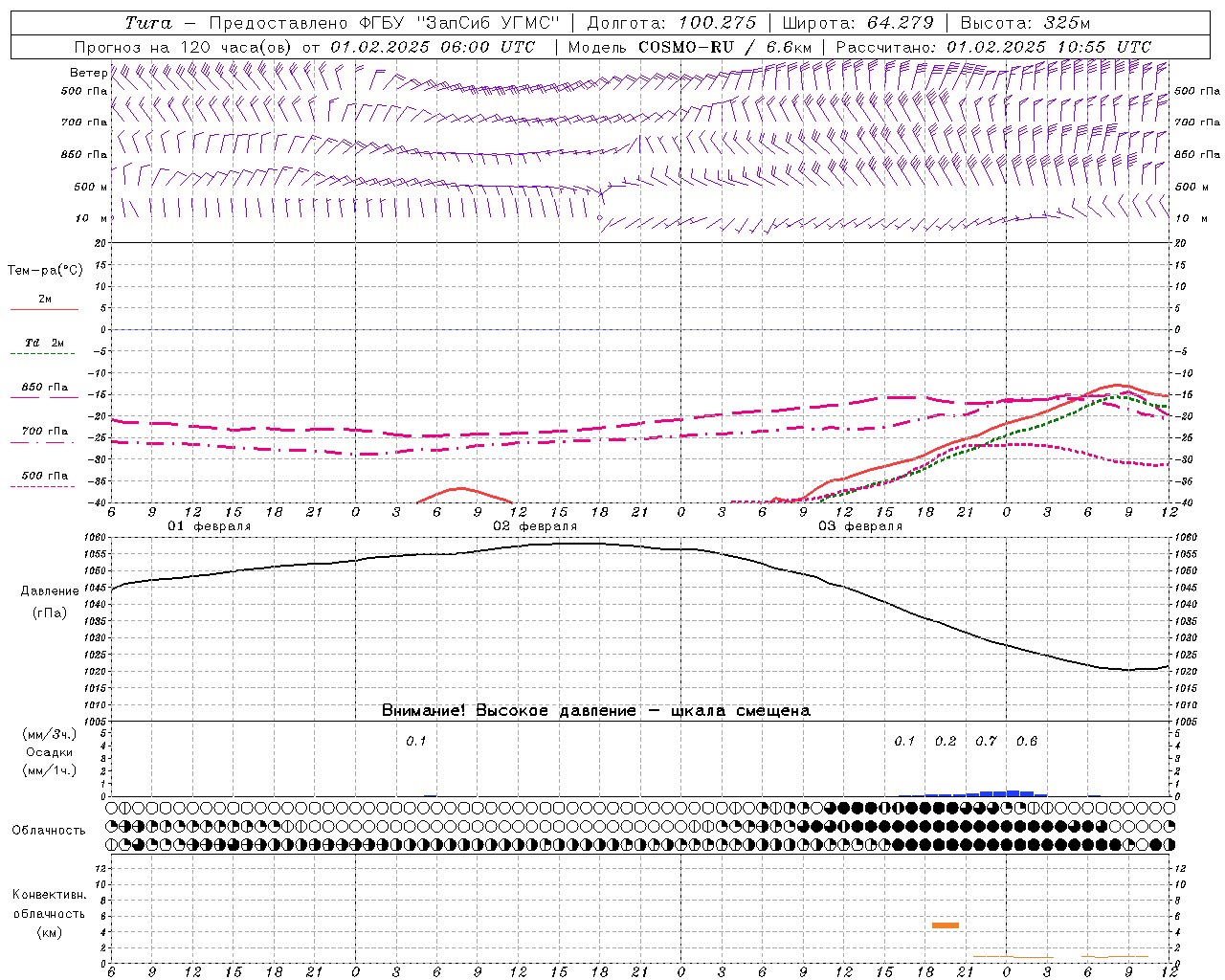Click the "Высота: 325м" header field
The height and width of the screenshot is (980, 1225).
click(1025, 23)
